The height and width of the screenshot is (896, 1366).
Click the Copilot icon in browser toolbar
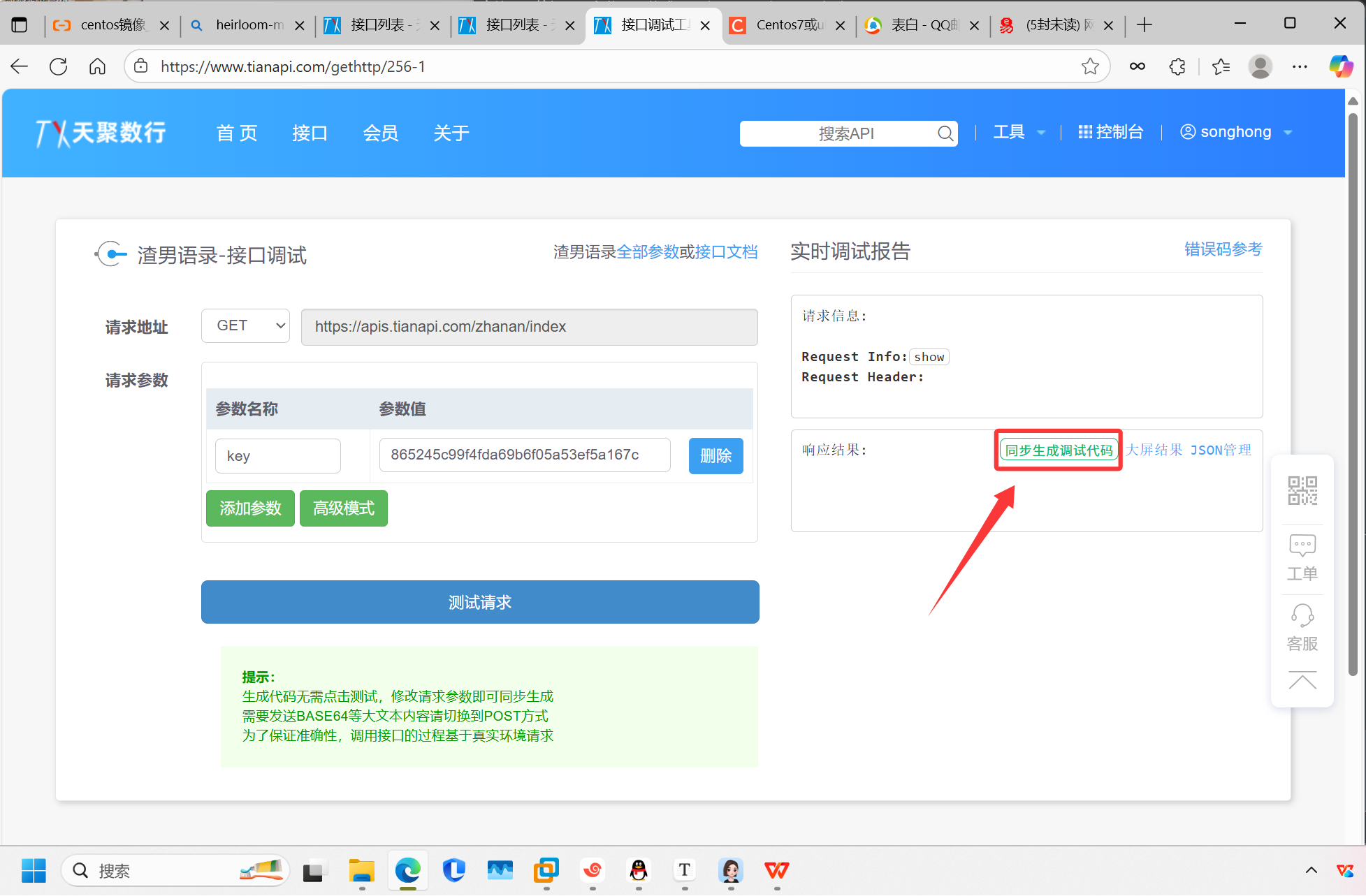coord(1340,66)
